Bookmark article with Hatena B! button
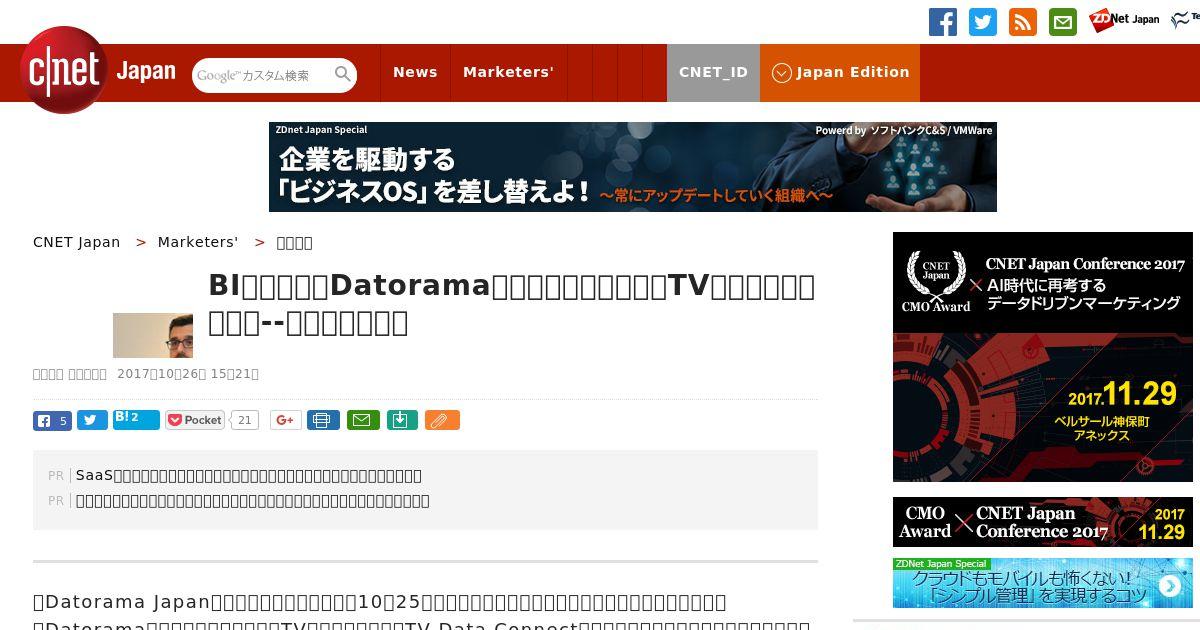 tap(136, 420)
